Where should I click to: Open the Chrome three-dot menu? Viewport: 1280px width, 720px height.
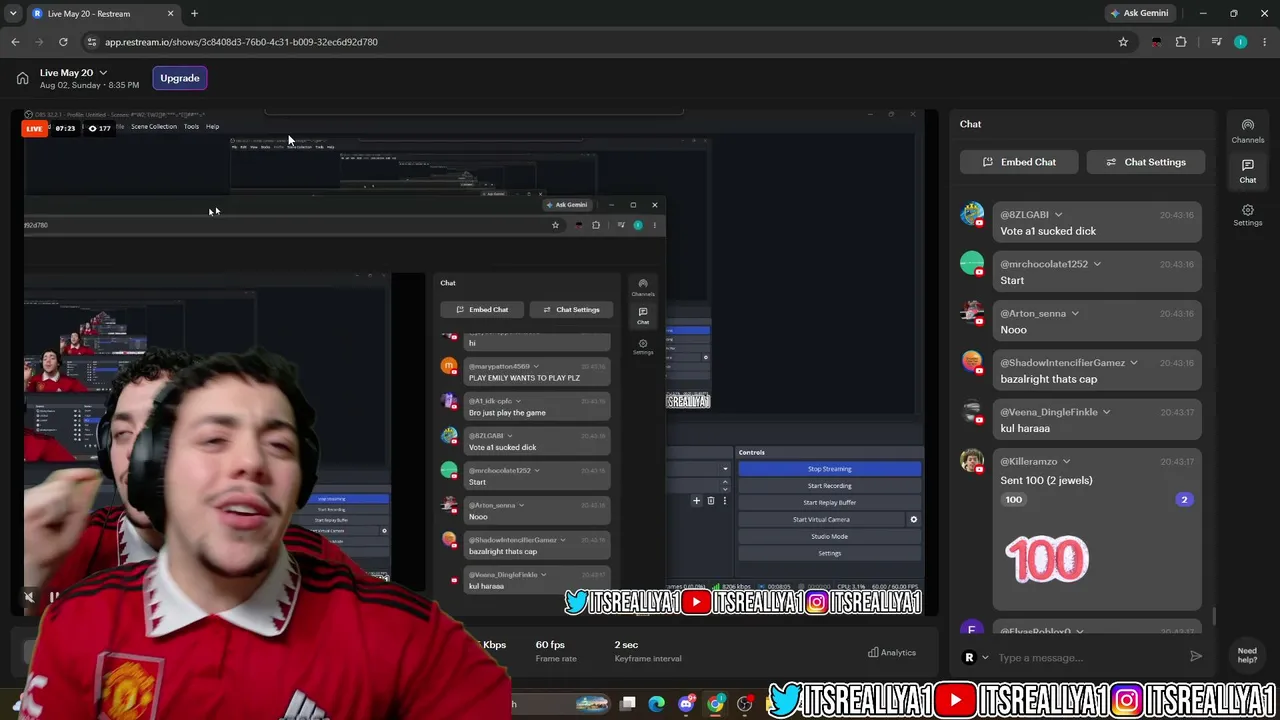[1265, 42]
